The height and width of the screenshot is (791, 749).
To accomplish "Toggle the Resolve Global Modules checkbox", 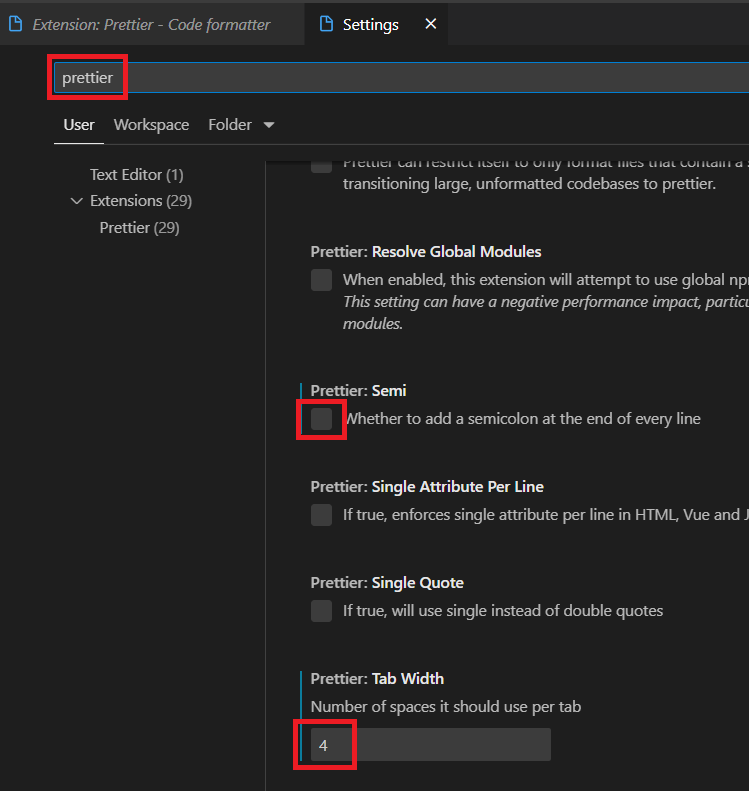I will pos(321,280).
